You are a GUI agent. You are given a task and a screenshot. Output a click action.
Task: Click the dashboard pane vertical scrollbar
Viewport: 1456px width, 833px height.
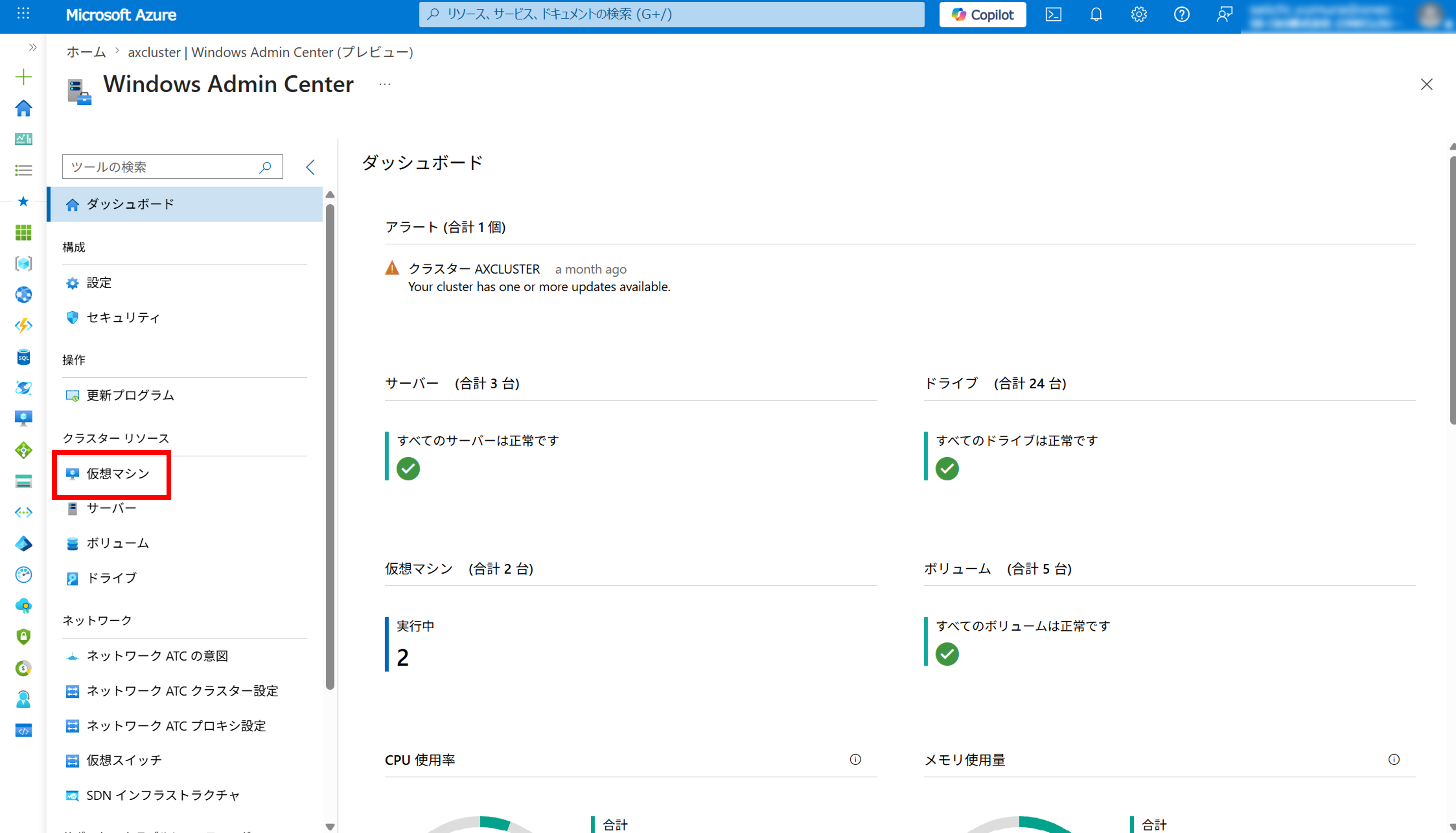[x=1453, y=290]
